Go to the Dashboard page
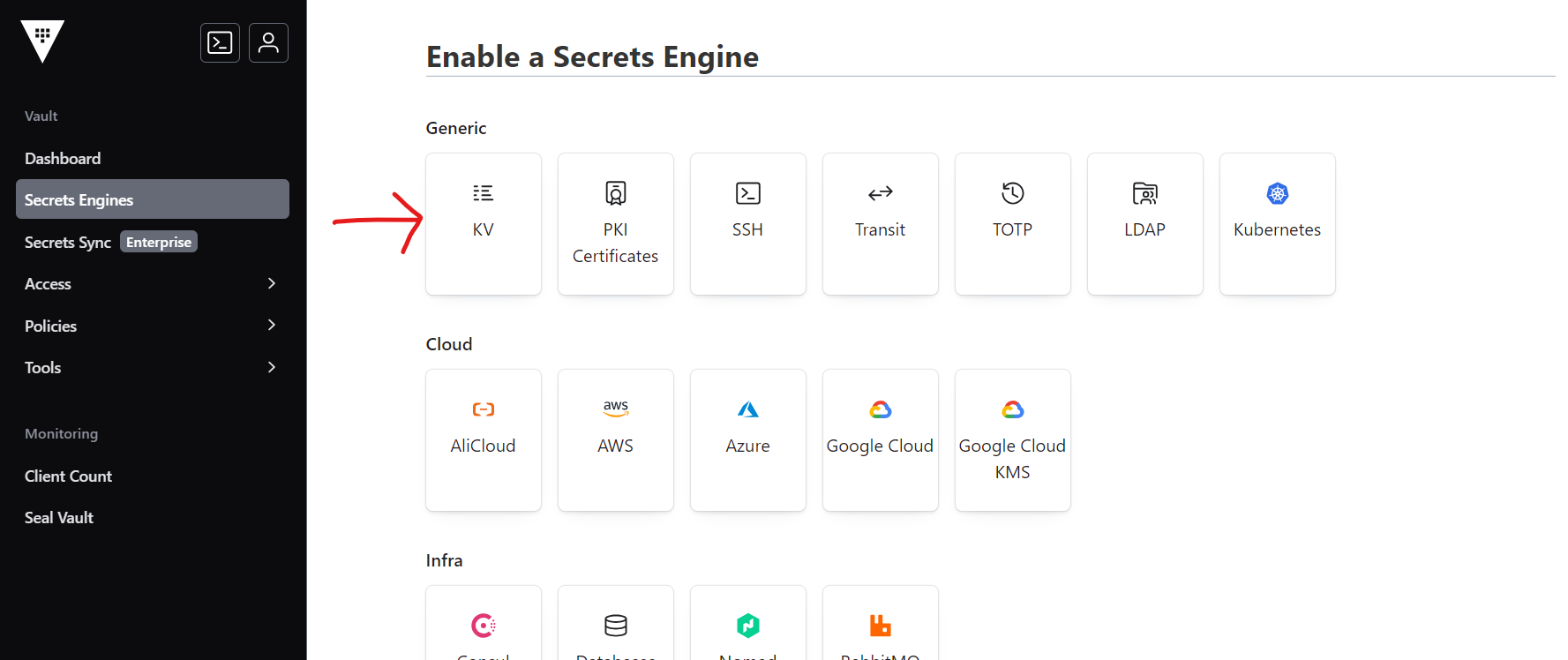The width and height of the screenshot is (1568, 660). [x=63, y=158]
